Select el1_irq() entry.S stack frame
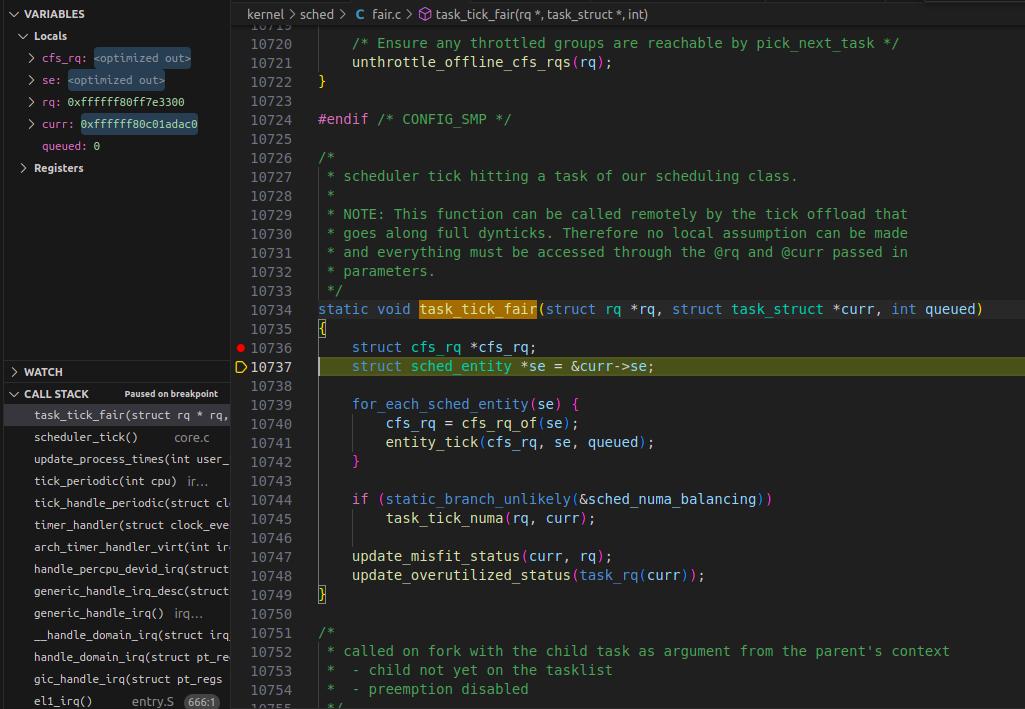The height and width of the screenshot is (709, 1025). (x=117, y=701)
